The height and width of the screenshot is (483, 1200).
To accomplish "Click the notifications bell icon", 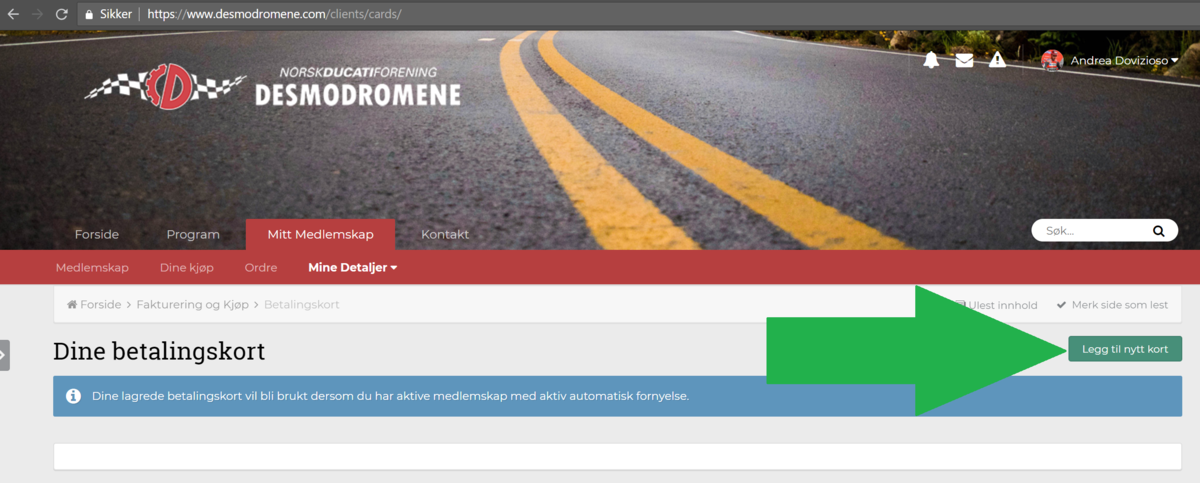I will (x=931, y=60).
